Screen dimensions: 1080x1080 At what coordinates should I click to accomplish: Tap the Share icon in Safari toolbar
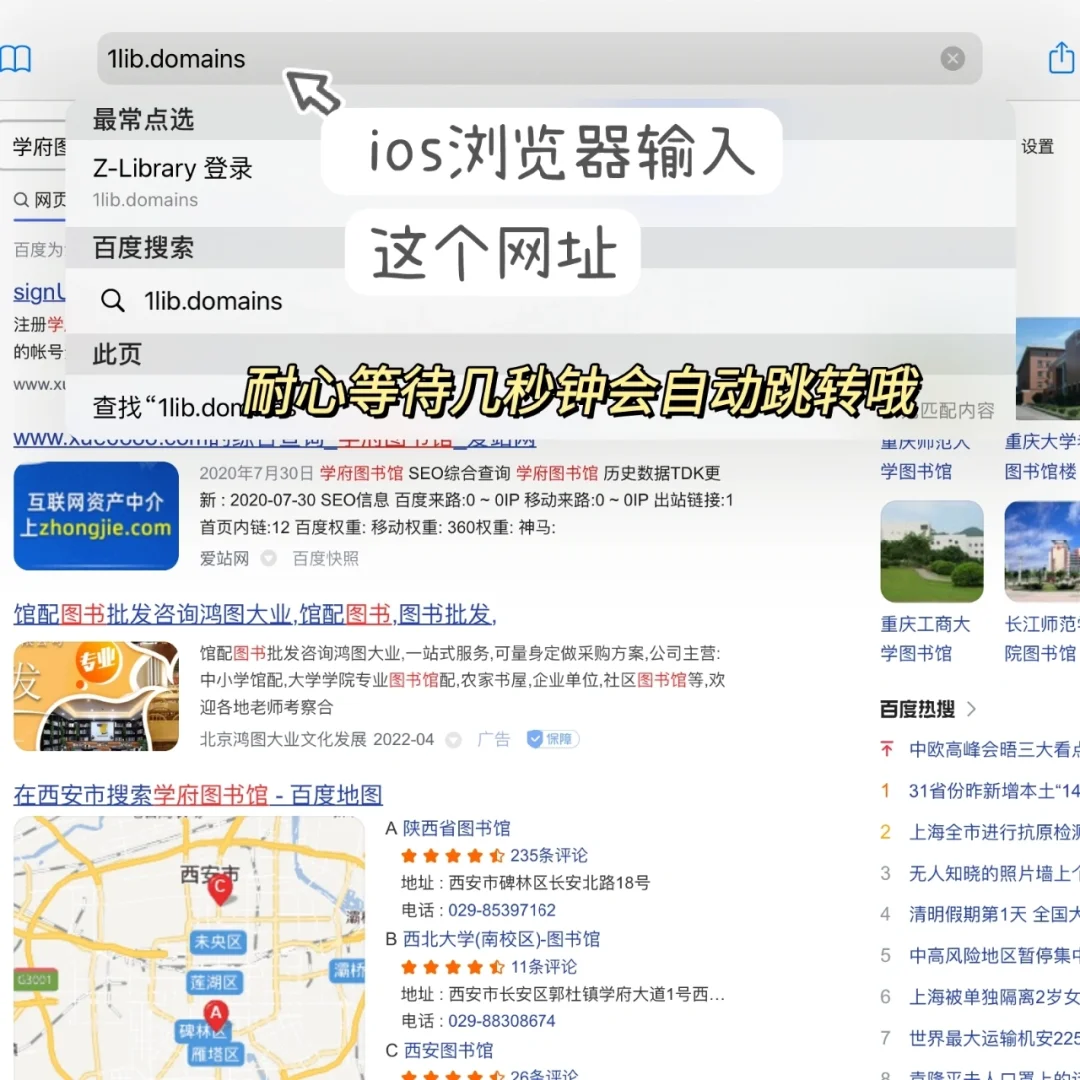pos(1061,57)
